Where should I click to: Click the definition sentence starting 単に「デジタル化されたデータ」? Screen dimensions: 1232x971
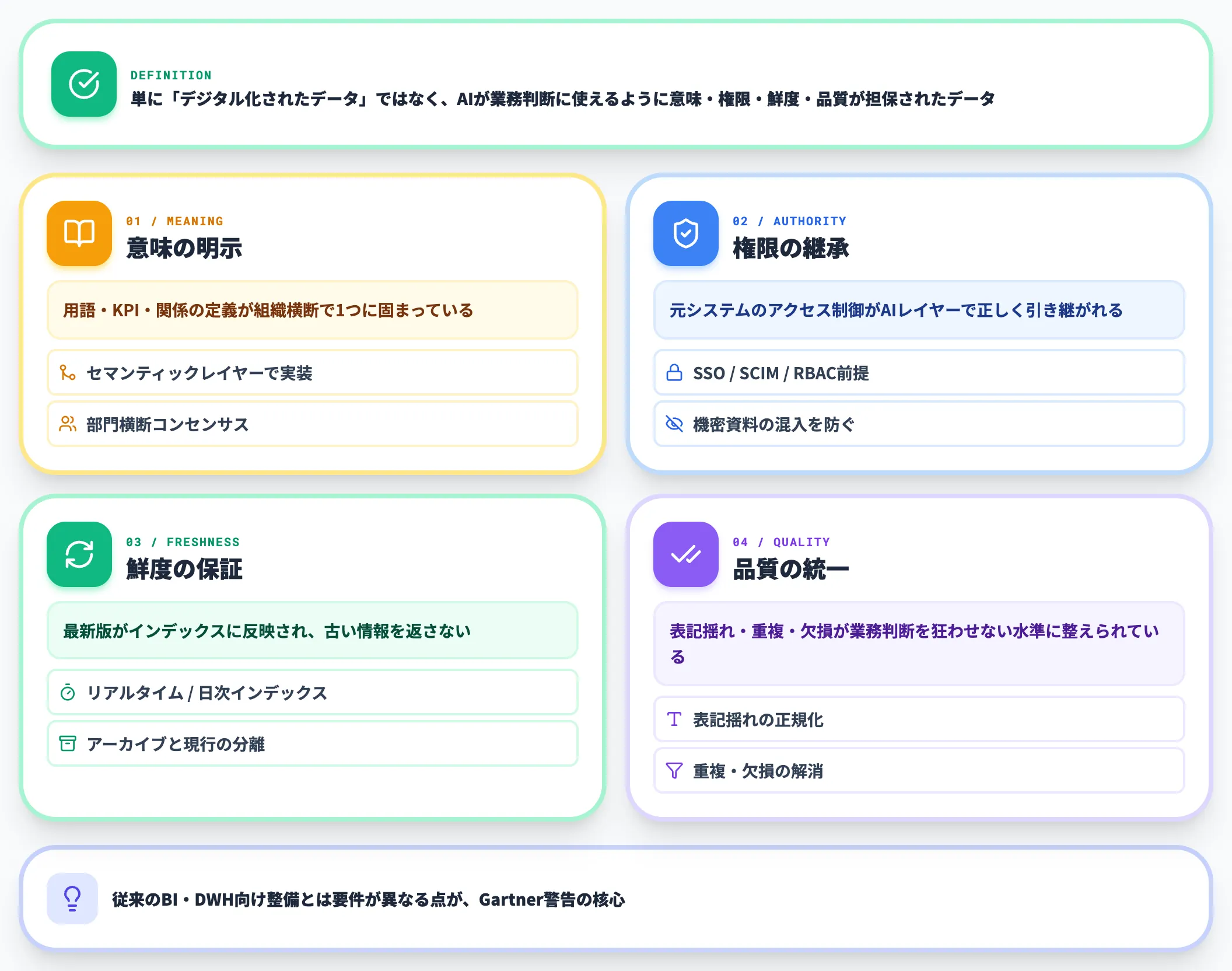(x=563, y=99)
